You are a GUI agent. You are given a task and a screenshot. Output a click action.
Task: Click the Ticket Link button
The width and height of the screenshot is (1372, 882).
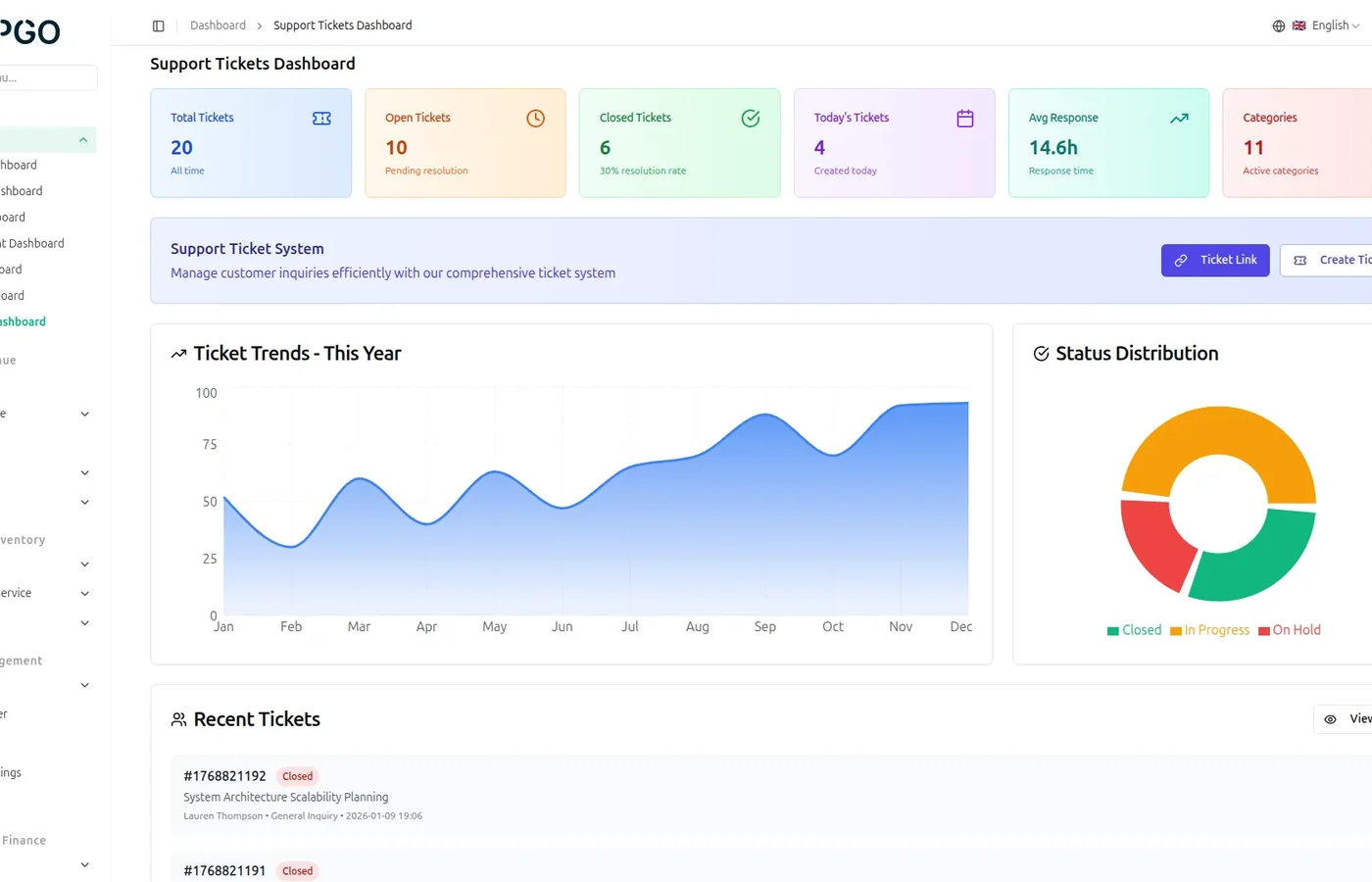coord(1215,261)
